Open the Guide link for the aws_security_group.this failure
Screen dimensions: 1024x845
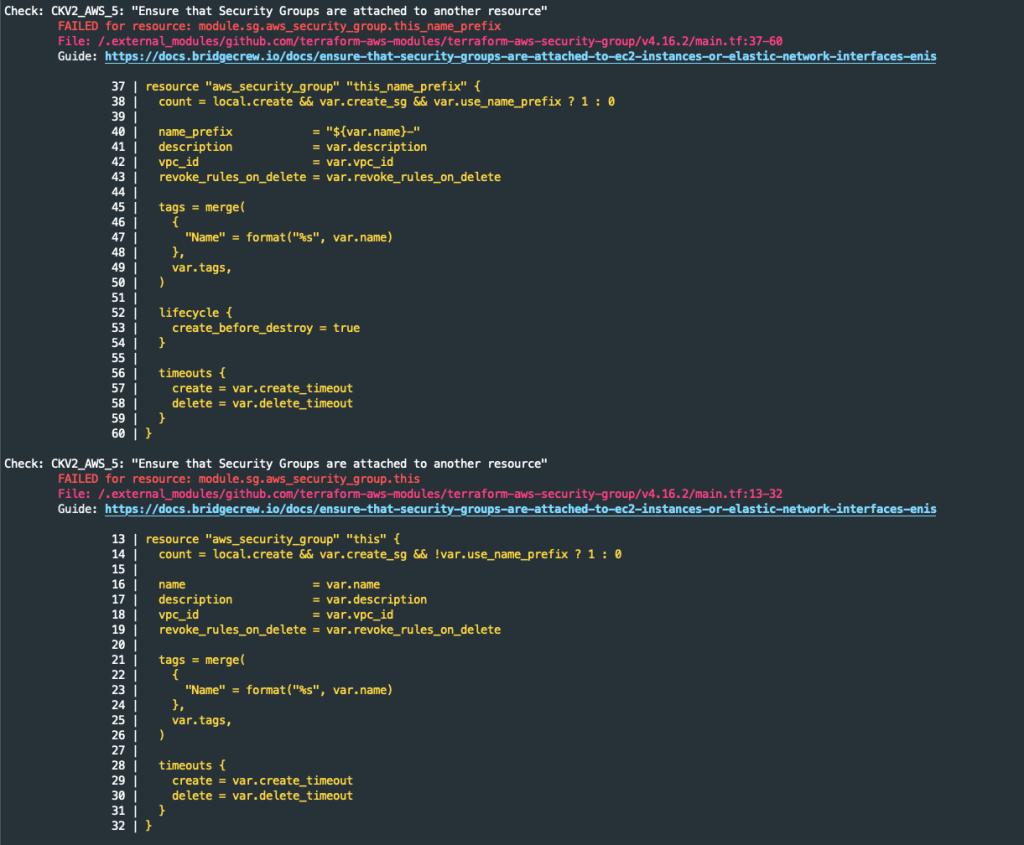tap(520, 509)
